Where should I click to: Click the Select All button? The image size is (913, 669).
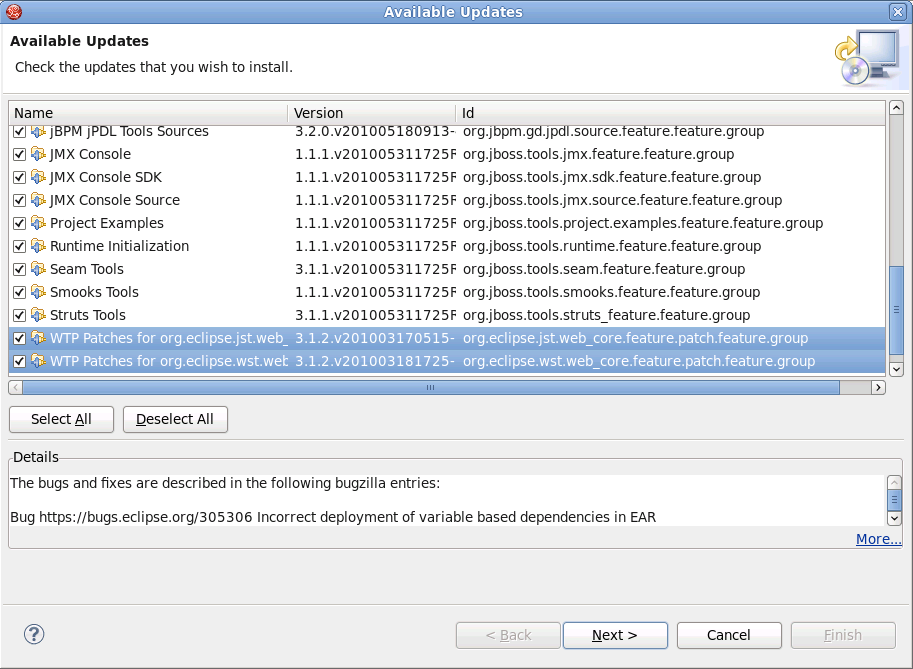(x=61, y=419)
